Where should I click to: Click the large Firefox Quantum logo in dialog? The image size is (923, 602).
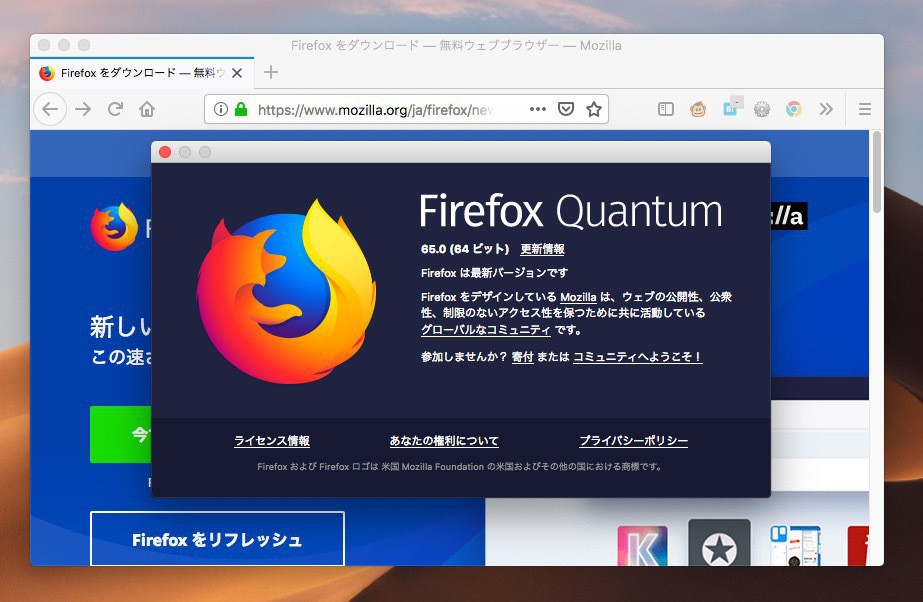pyautogui.click(x=286, y=292)
